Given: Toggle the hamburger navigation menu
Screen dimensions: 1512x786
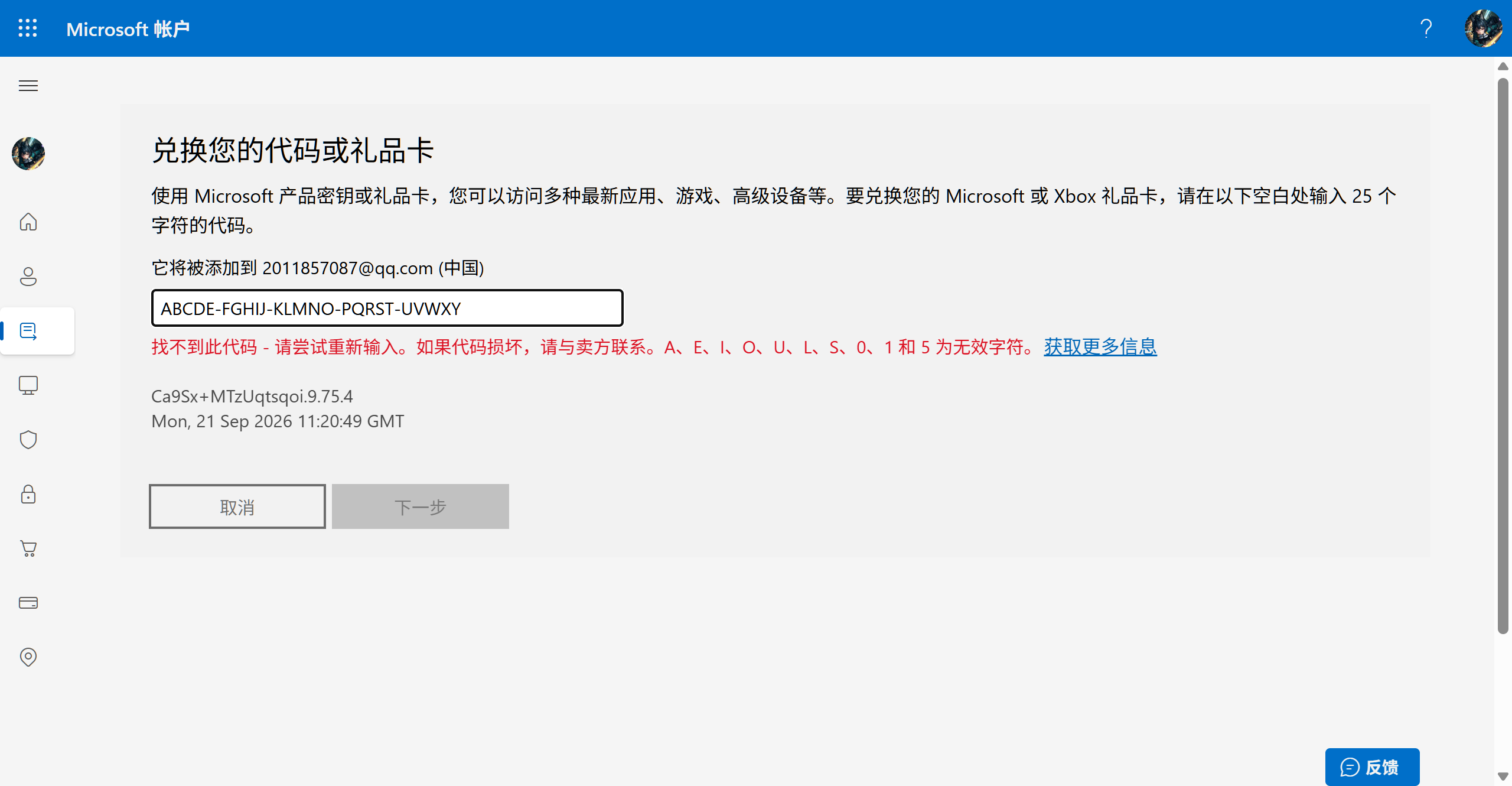Looking at the screenshot, I should [x=28, y=86].
